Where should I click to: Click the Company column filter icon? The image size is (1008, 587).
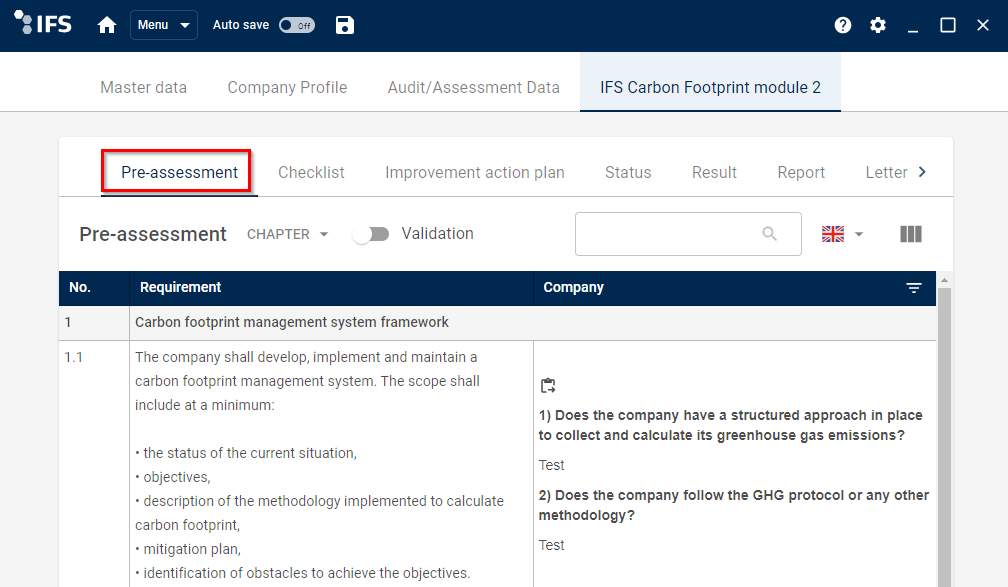[914, 288]
